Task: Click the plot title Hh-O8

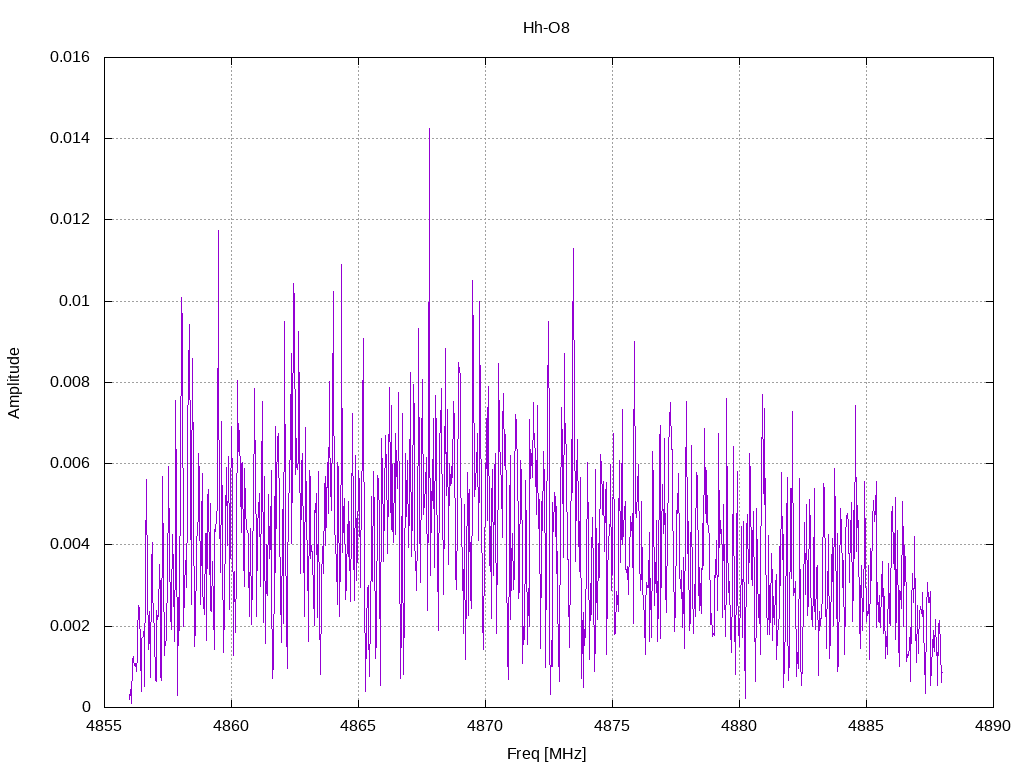Action: [546, 28]
